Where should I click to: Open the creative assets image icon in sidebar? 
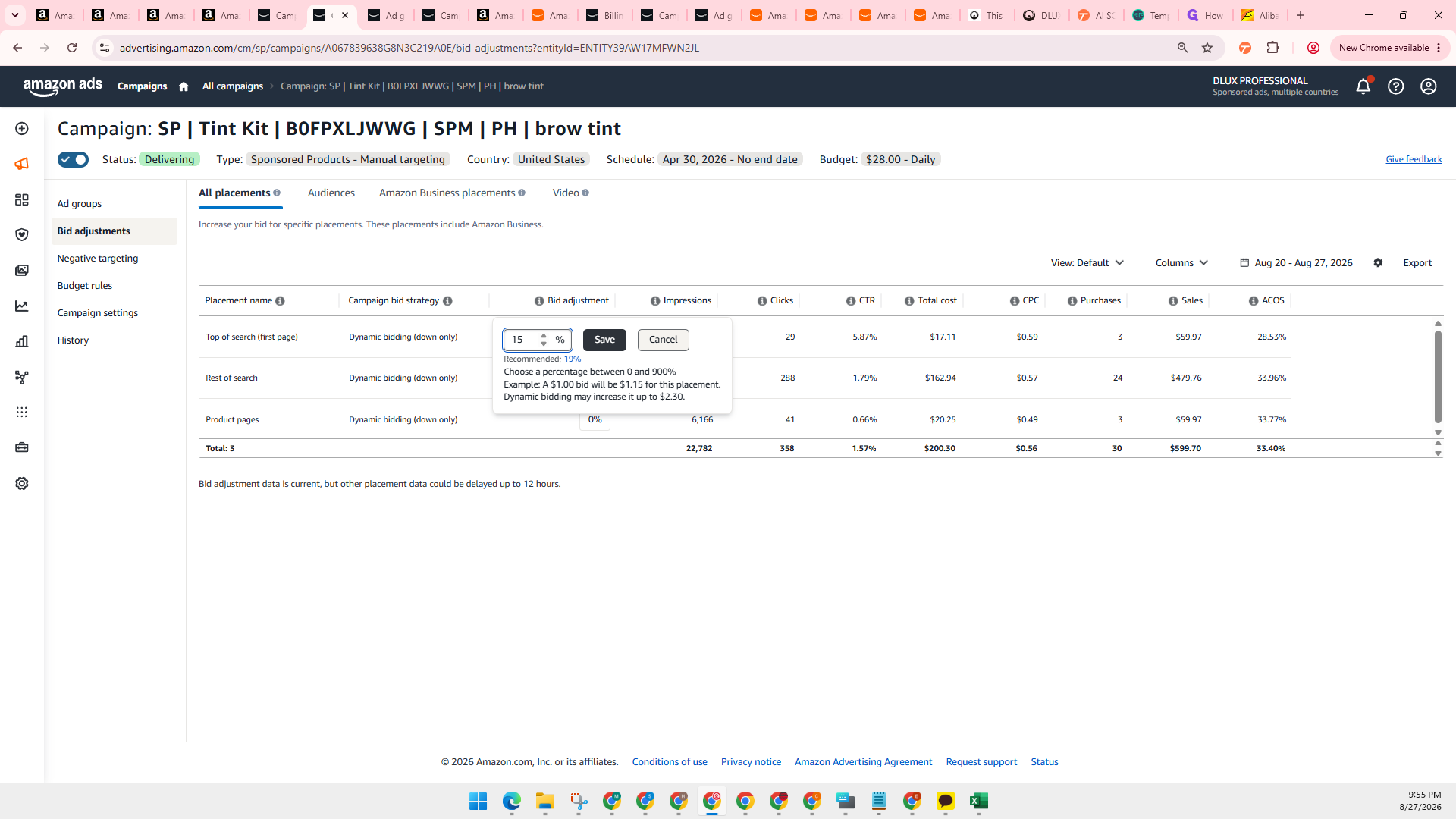(22, 270)
